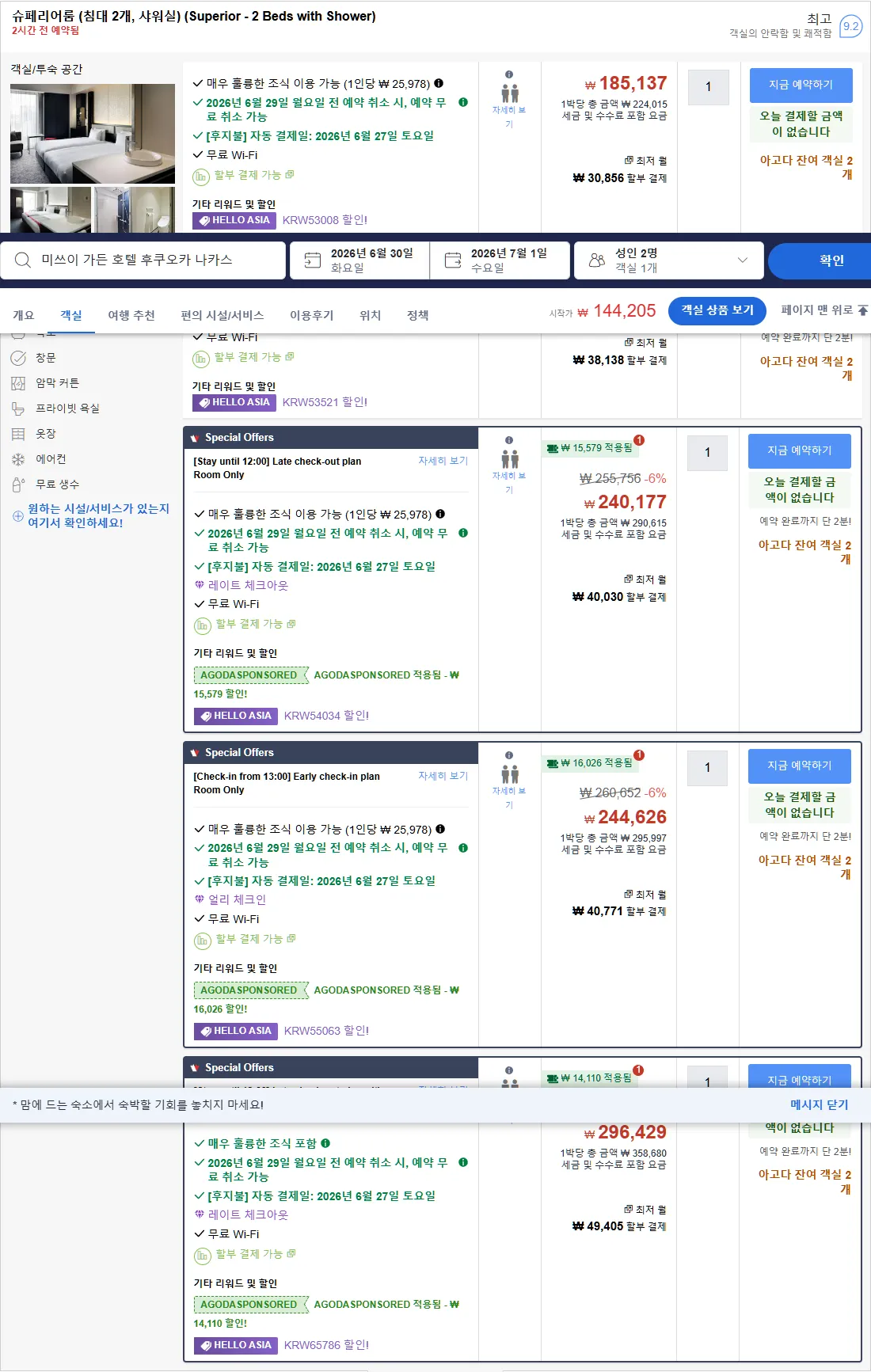Click breakfast info icon in first offer
The height and width of the screenshot is (1372, 871).
click(x=439, y=83)
